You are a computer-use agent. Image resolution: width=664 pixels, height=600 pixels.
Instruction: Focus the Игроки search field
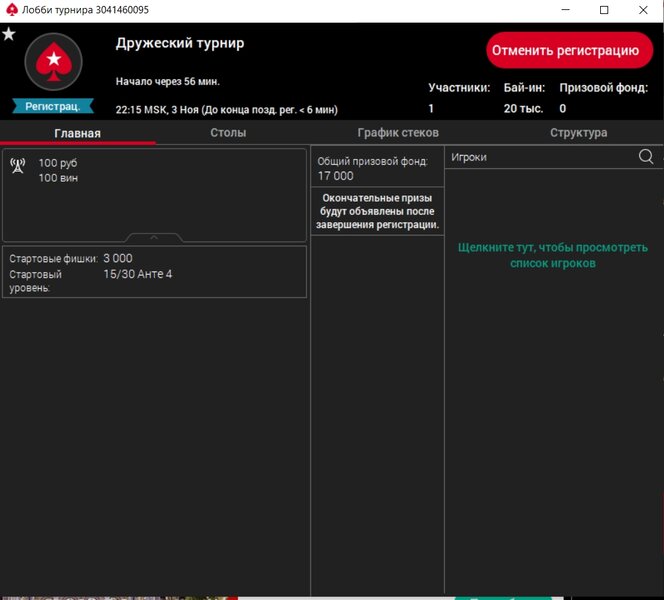pyautogui.click(x=540, y=157)
